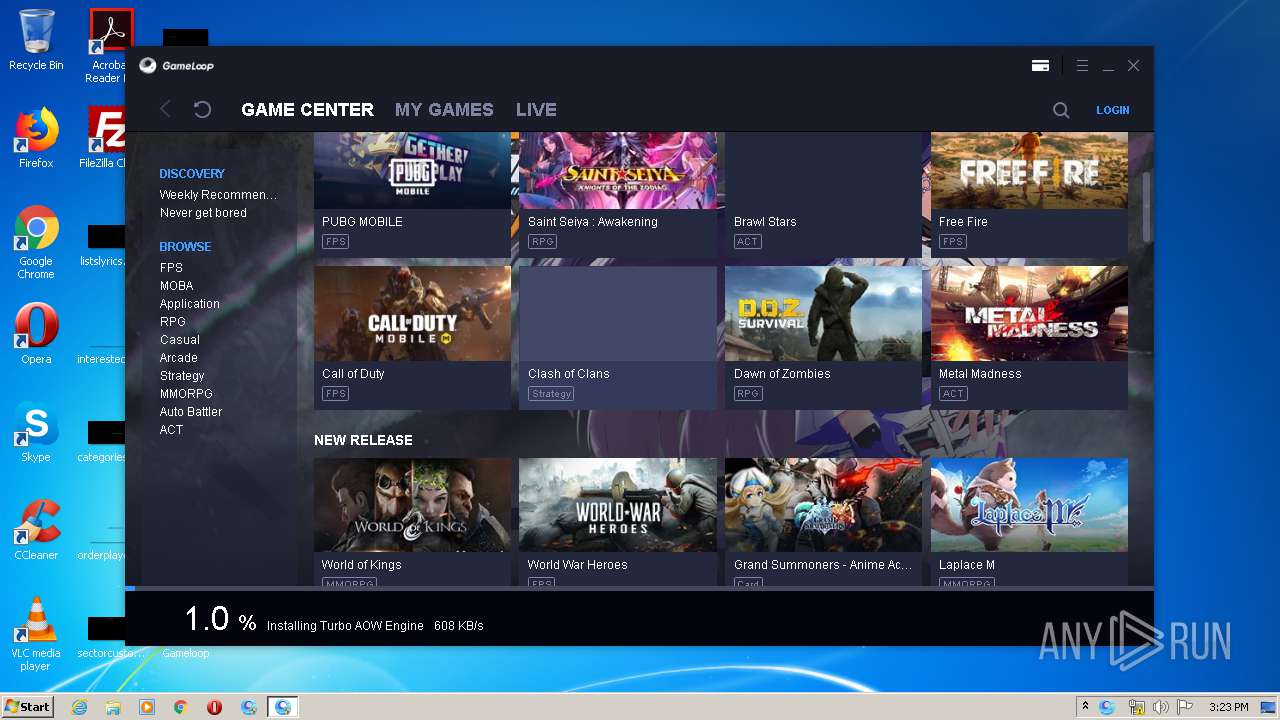The height and width of the screenshot is (720, 1280).
Task: Open World of Kings thumbnail
Action: click(x=412, y=505)
